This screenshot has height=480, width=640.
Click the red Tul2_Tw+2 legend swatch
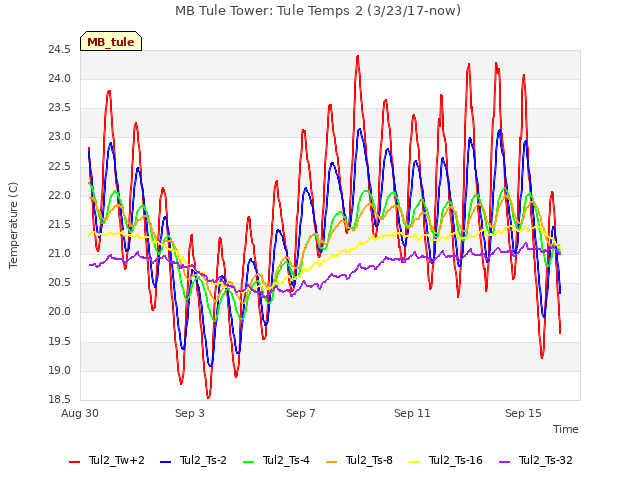pyautogui.click(x=75, y=462)
